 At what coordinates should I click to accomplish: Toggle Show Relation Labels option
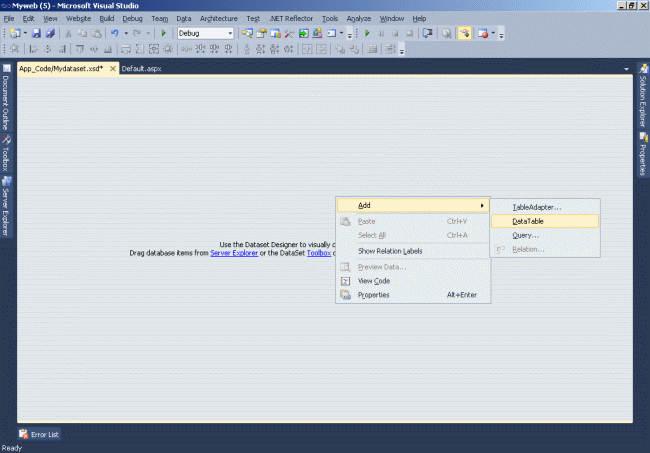point(390,251)
